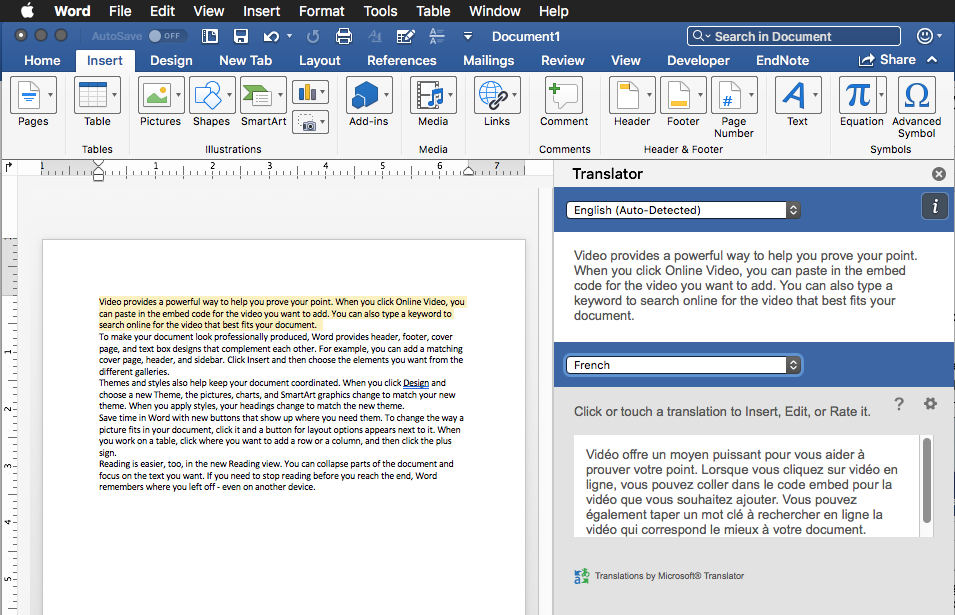Expand the Text dropdown arrow
The height and width of the screenshot is (615, 955).
tap(816, 95)
